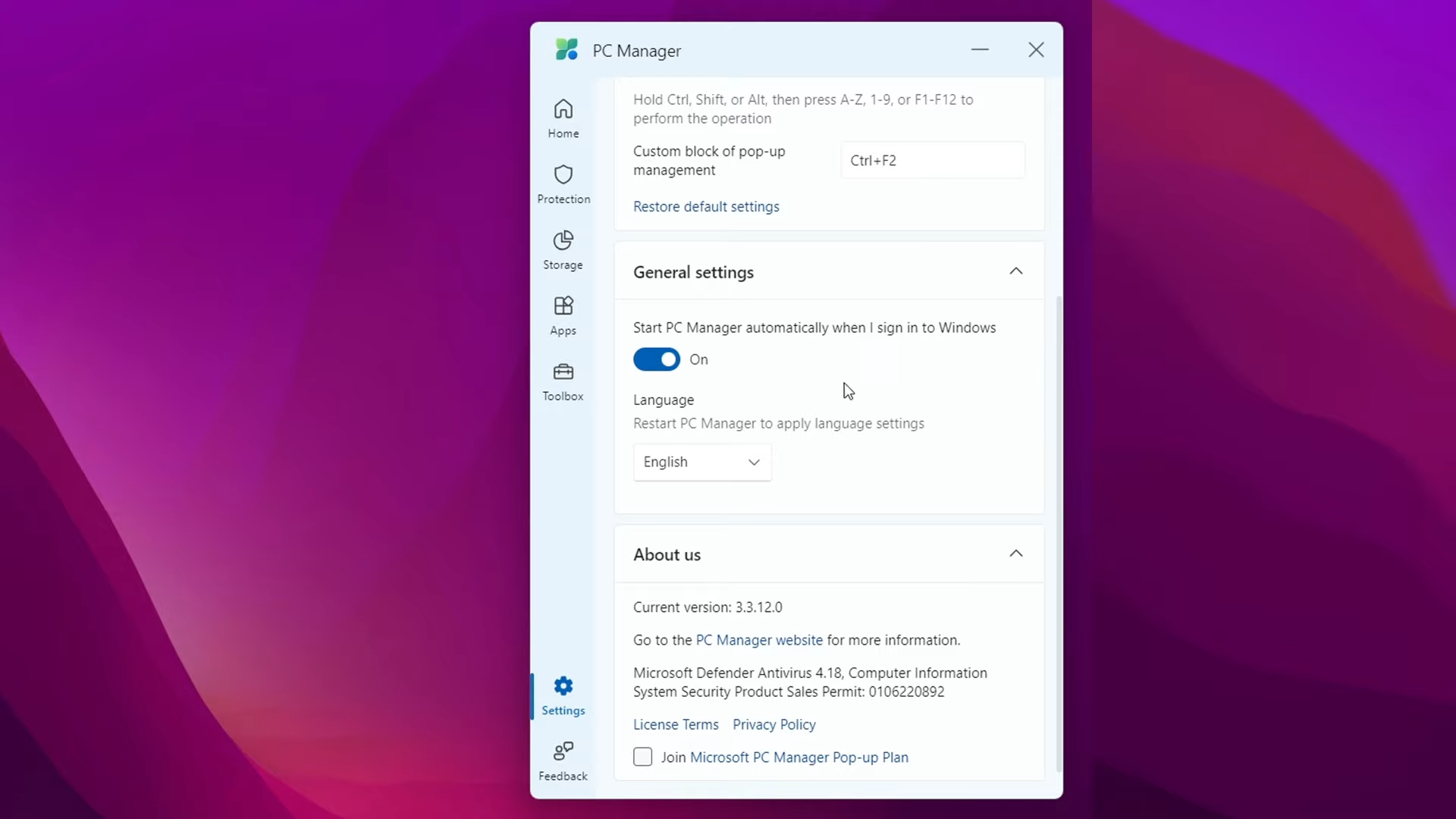Viewport: 1456px width, 819px height.
Task: Open the Storage pie chart icon
Action: click(563, 241)
